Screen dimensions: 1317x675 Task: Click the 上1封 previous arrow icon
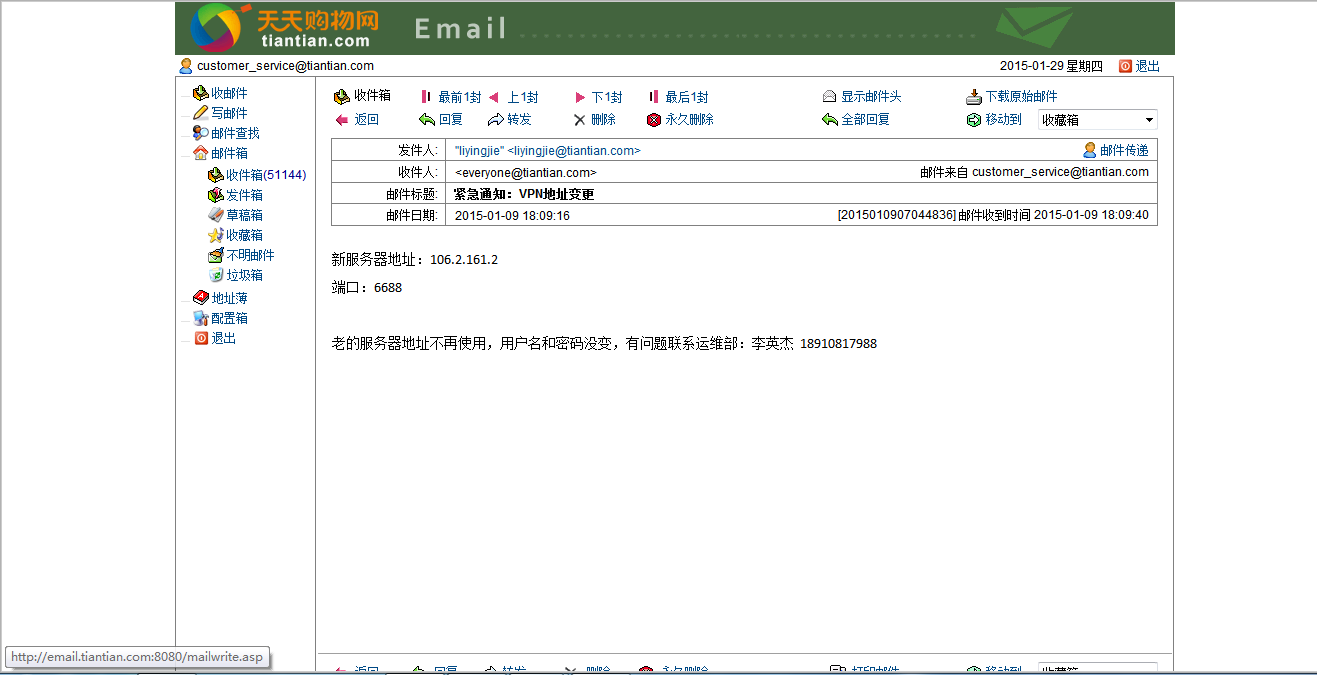pos(493,98)
